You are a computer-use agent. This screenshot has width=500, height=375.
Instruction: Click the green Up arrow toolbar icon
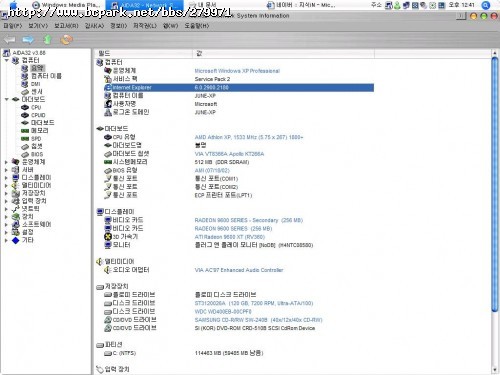coord(47,40)
